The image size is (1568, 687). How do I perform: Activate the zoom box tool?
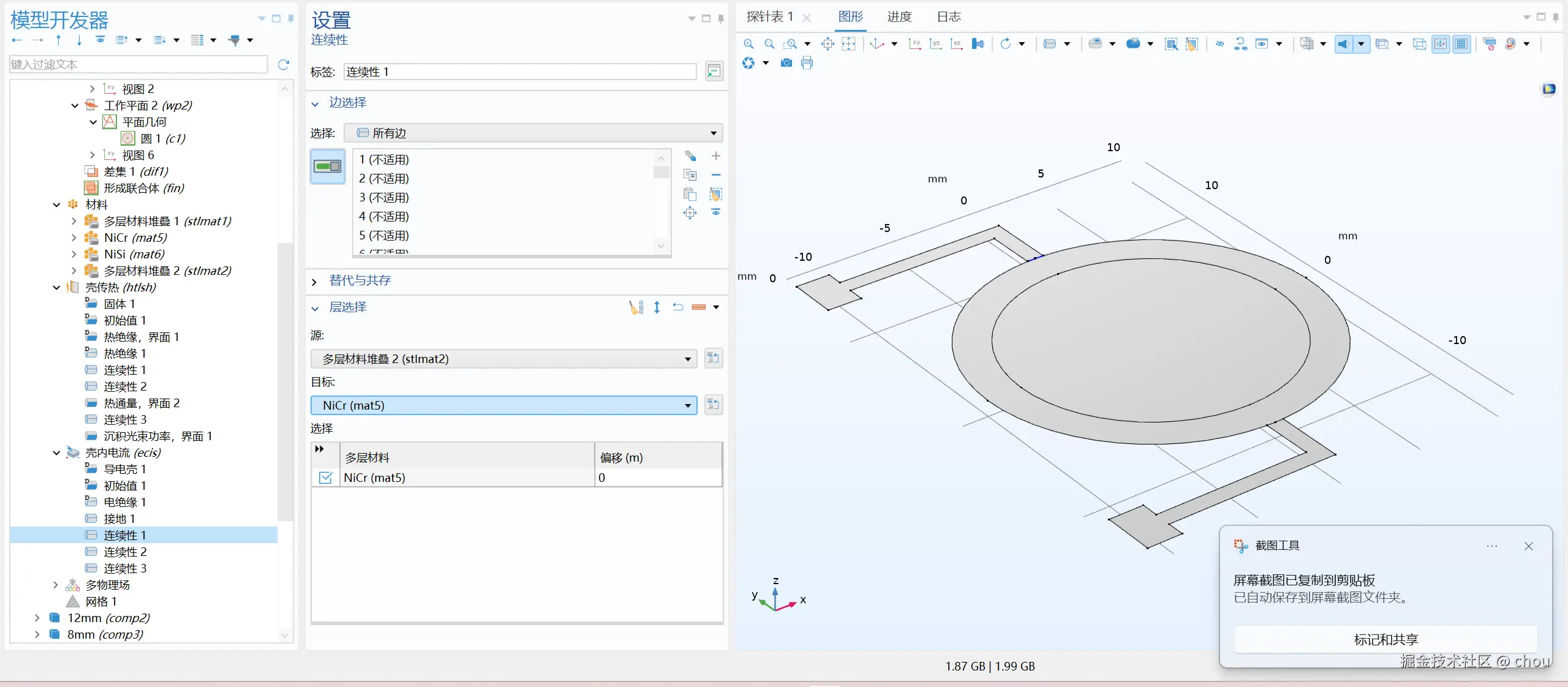[791, 43]
